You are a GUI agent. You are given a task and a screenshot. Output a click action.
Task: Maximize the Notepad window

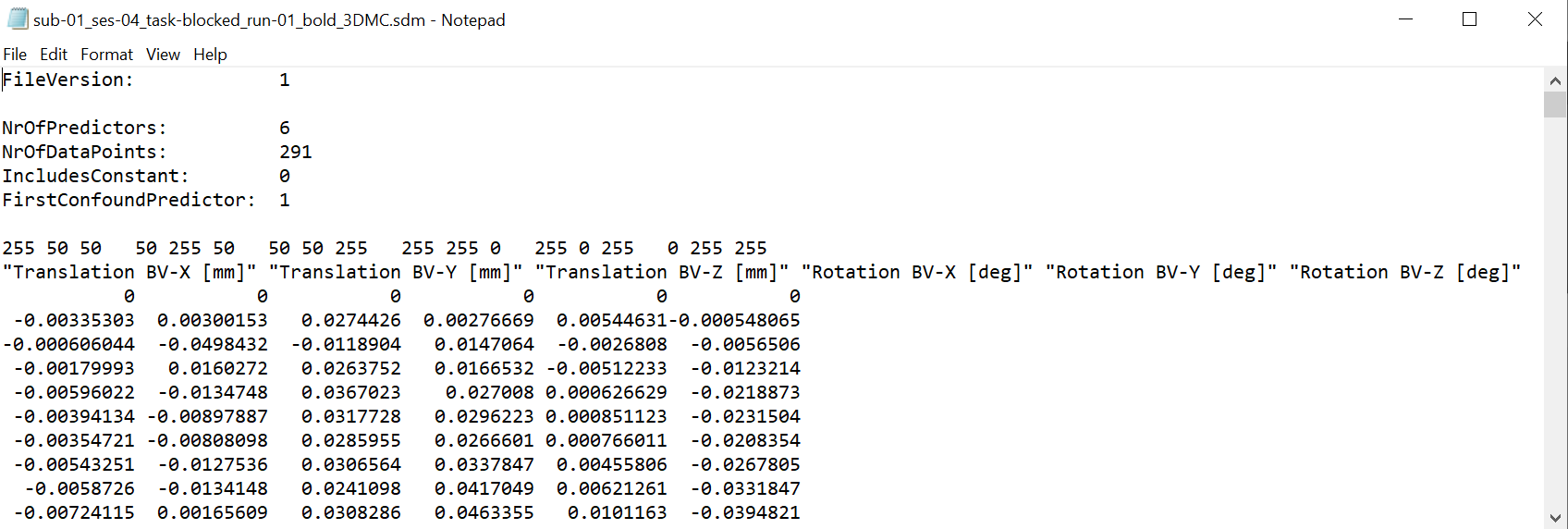[x=1469, y=19]
